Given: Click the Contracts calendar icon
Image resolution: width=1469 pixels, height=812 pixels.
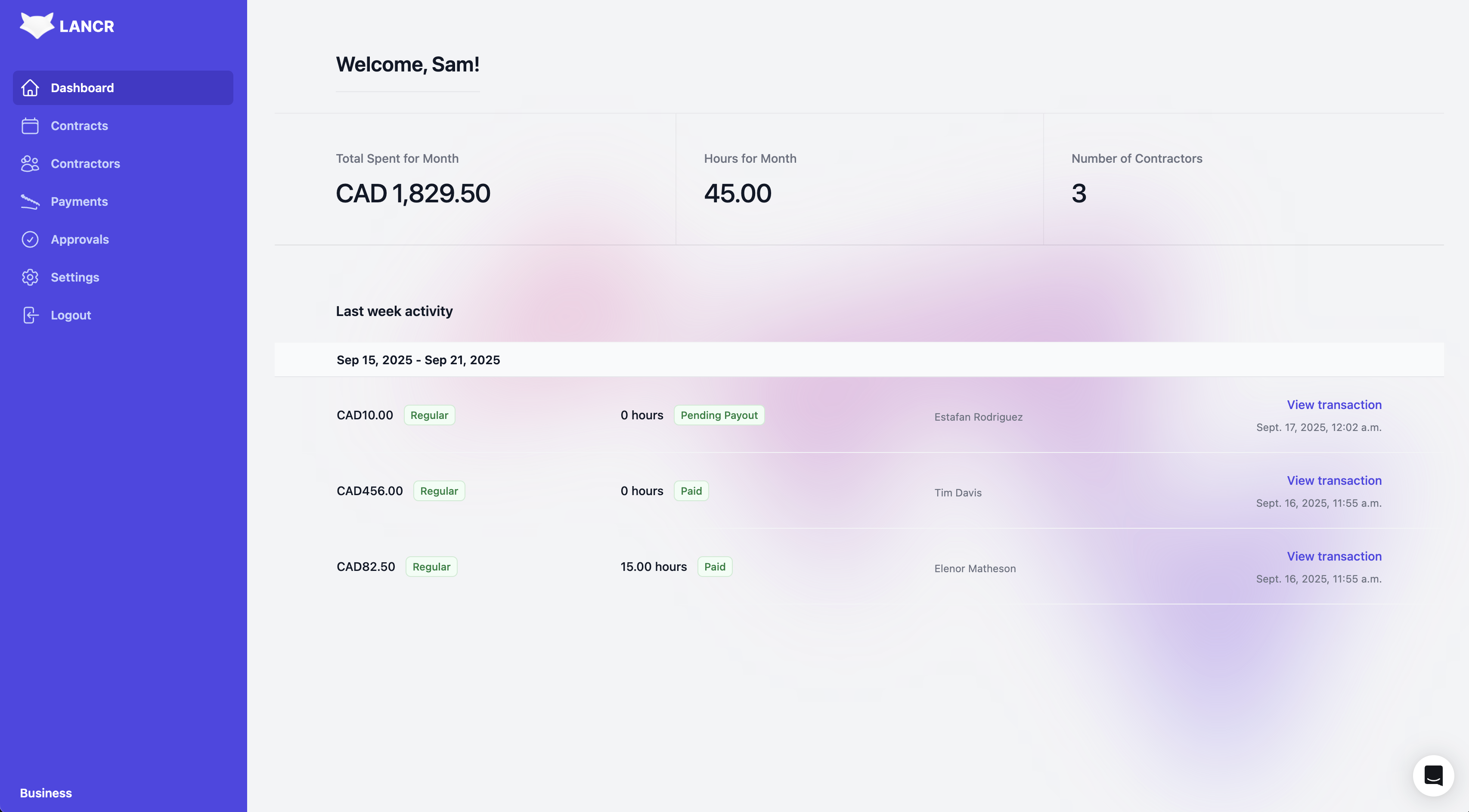Looking at the screenshot, I should coord(30,125).
